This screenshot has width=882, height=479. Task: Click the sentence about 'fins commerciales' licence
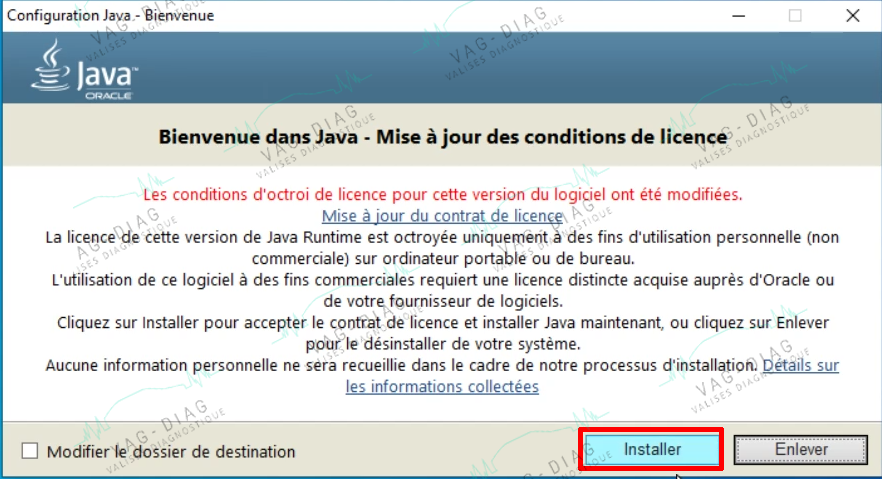point(443,291)
